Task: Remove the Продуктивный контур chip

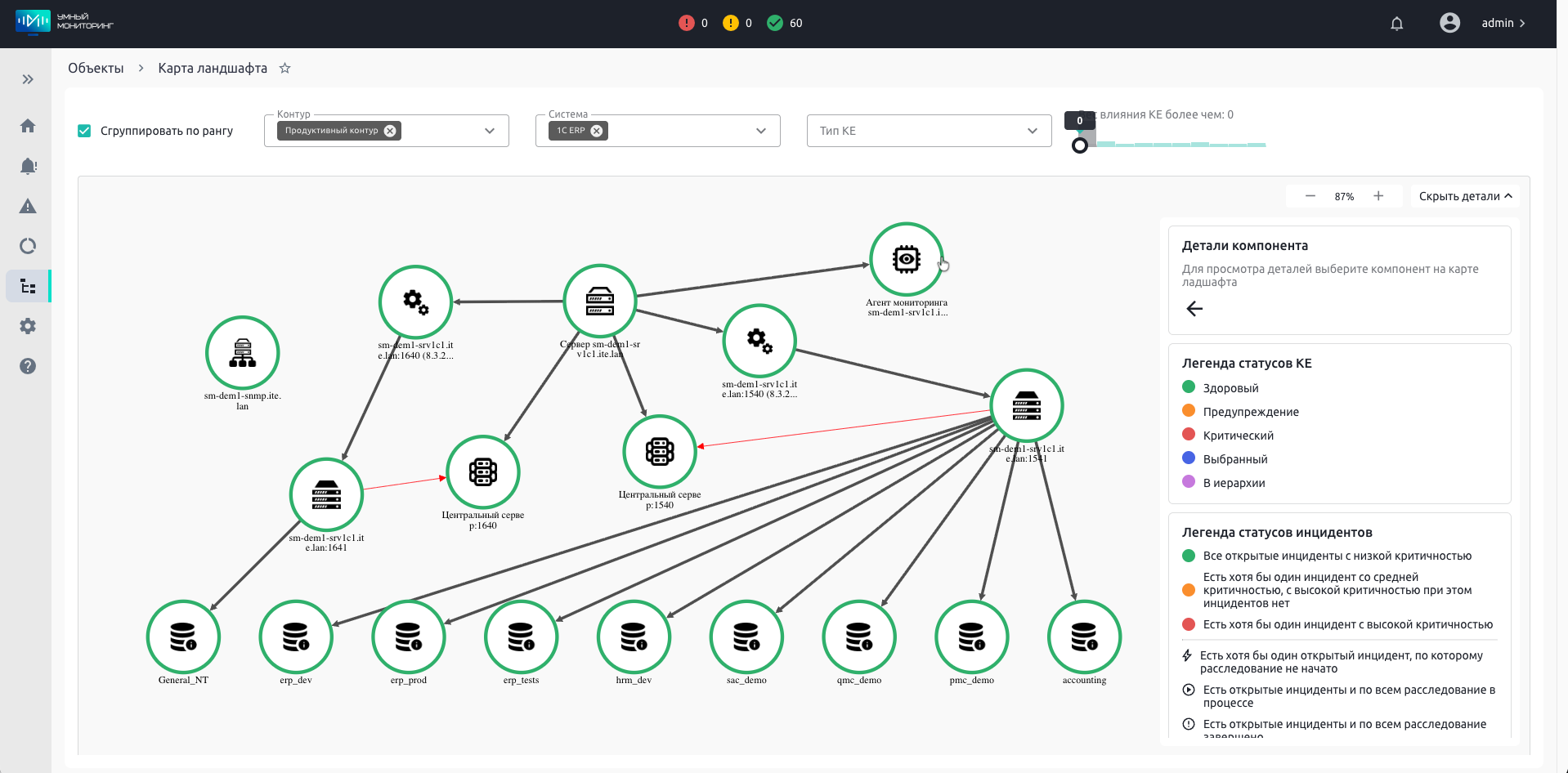Action: tap(390, 131)
